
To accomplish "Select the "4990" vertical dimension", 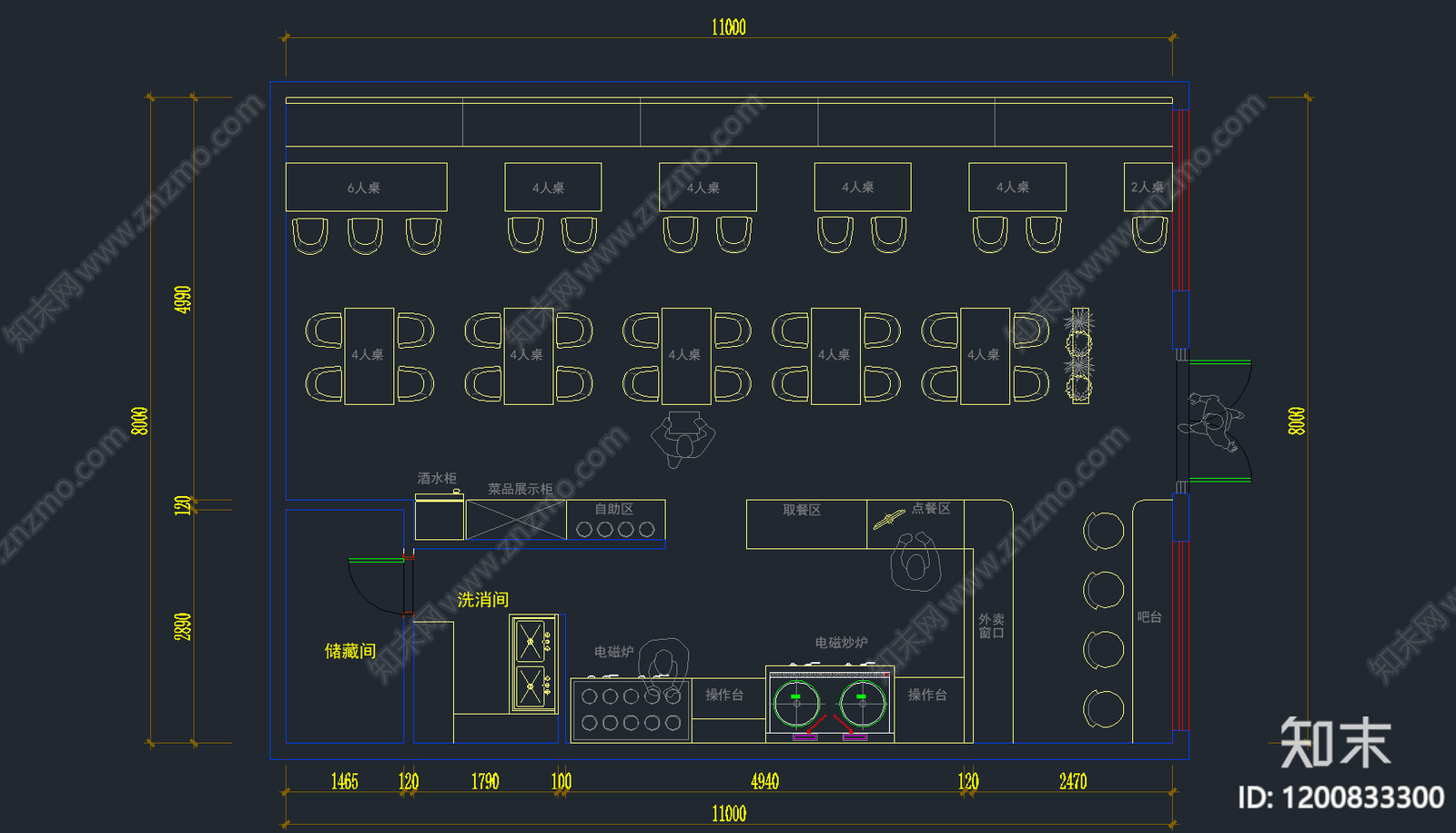I will (x=183, y=300).
